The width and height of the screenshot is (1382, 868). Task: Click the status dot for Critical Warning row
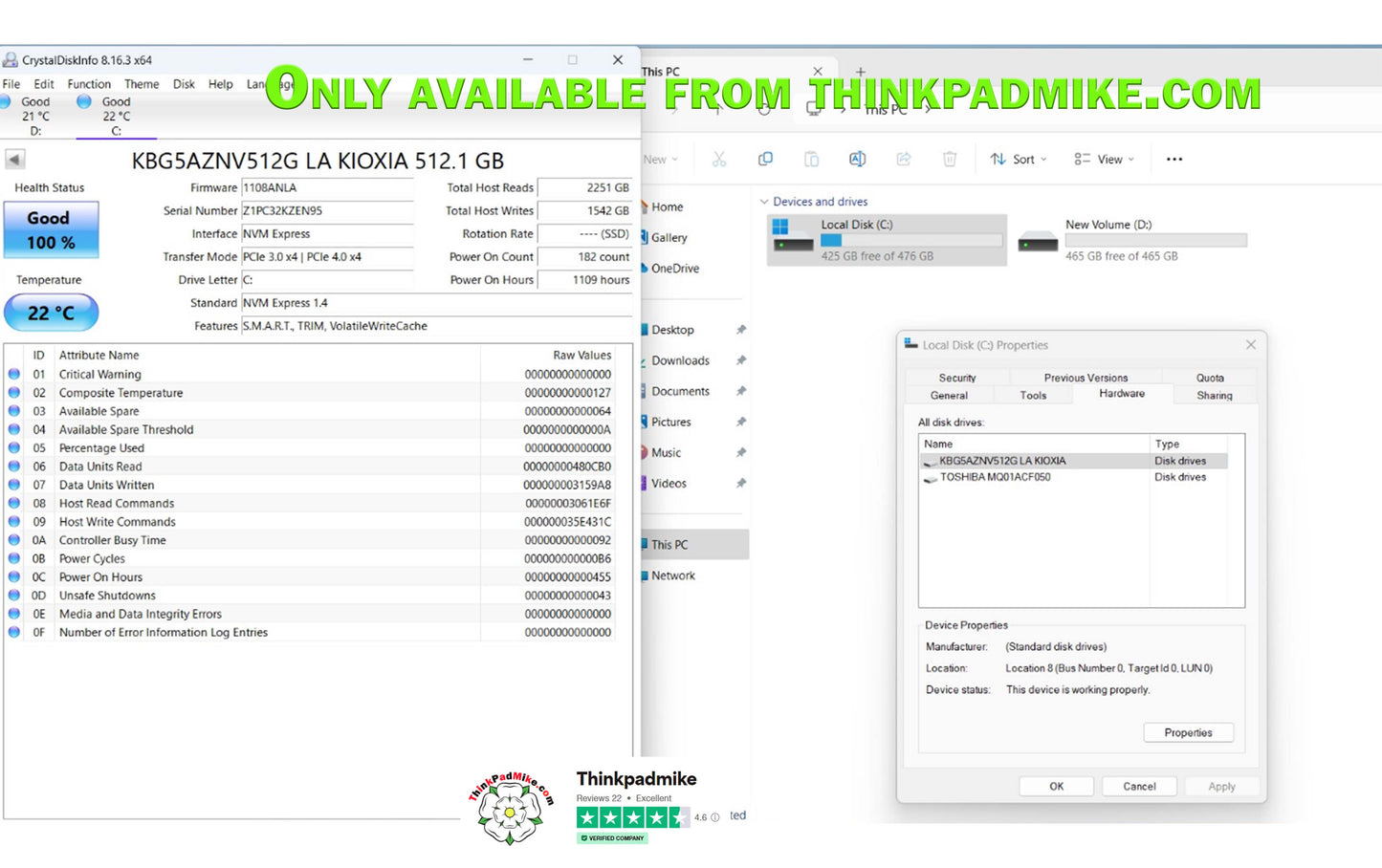(x=14, y=374)
